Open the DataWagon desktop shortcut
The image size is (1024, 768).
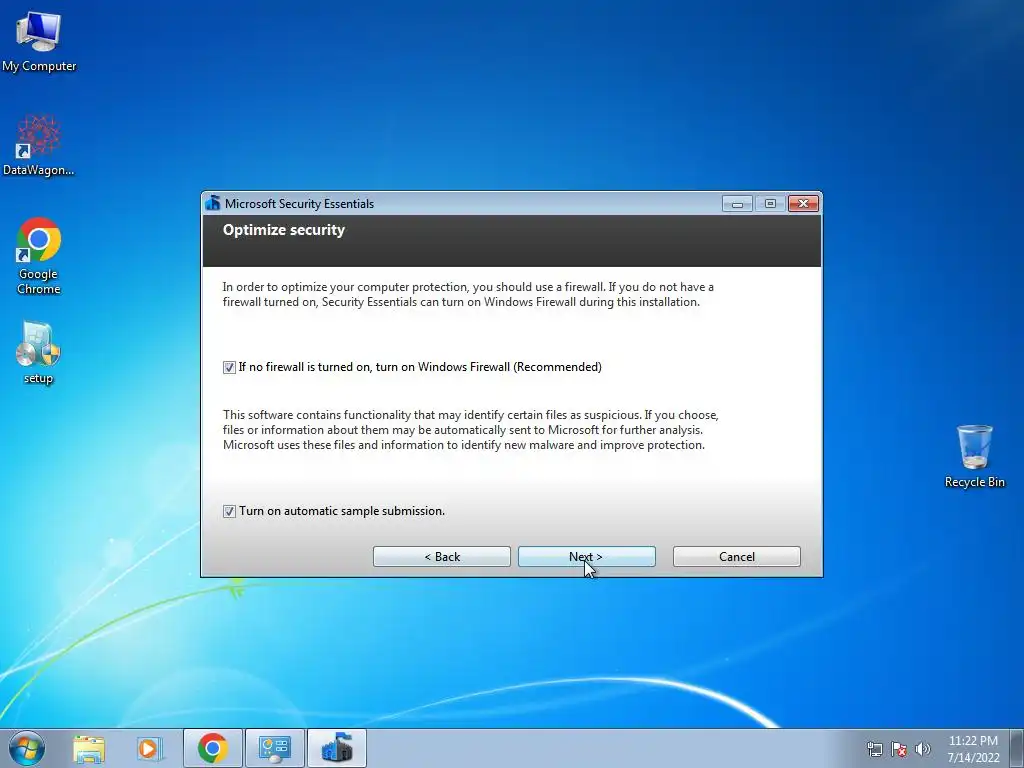tap(39, 145)
